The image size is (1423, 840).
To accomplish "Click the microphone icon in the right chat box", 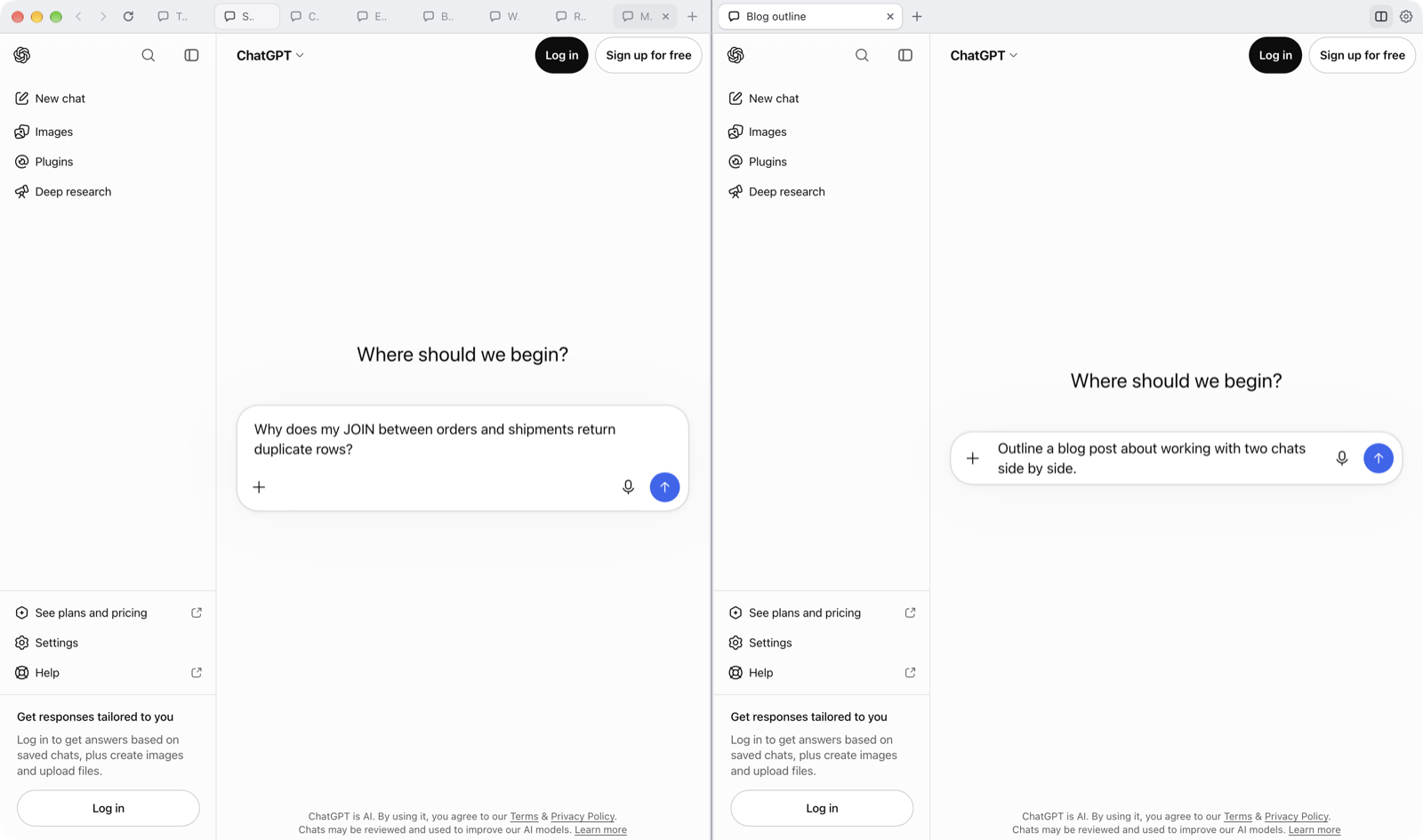I will 1342,459.
